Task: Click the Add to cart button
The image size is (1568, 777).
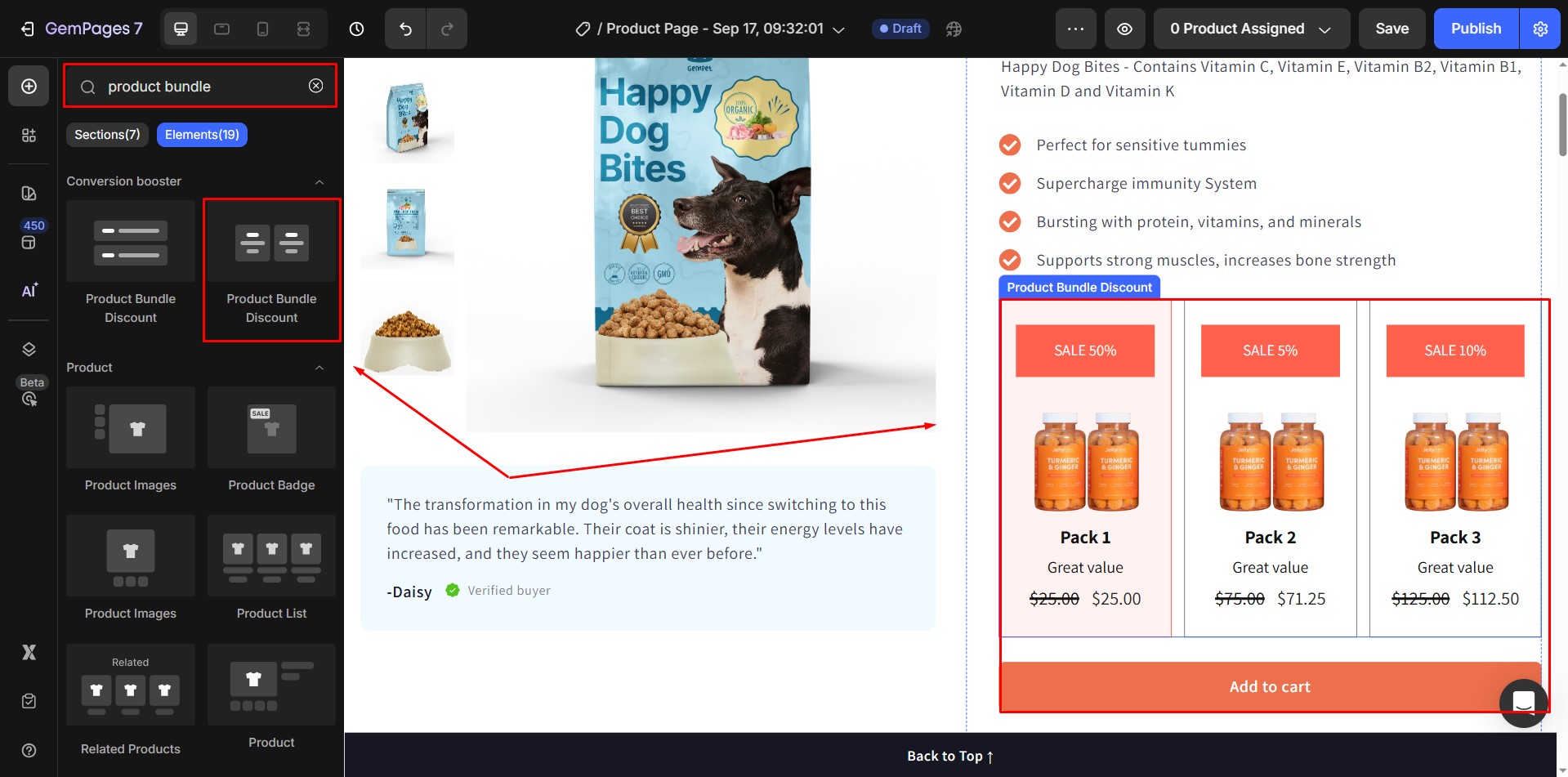Action: coord(1271,687)
